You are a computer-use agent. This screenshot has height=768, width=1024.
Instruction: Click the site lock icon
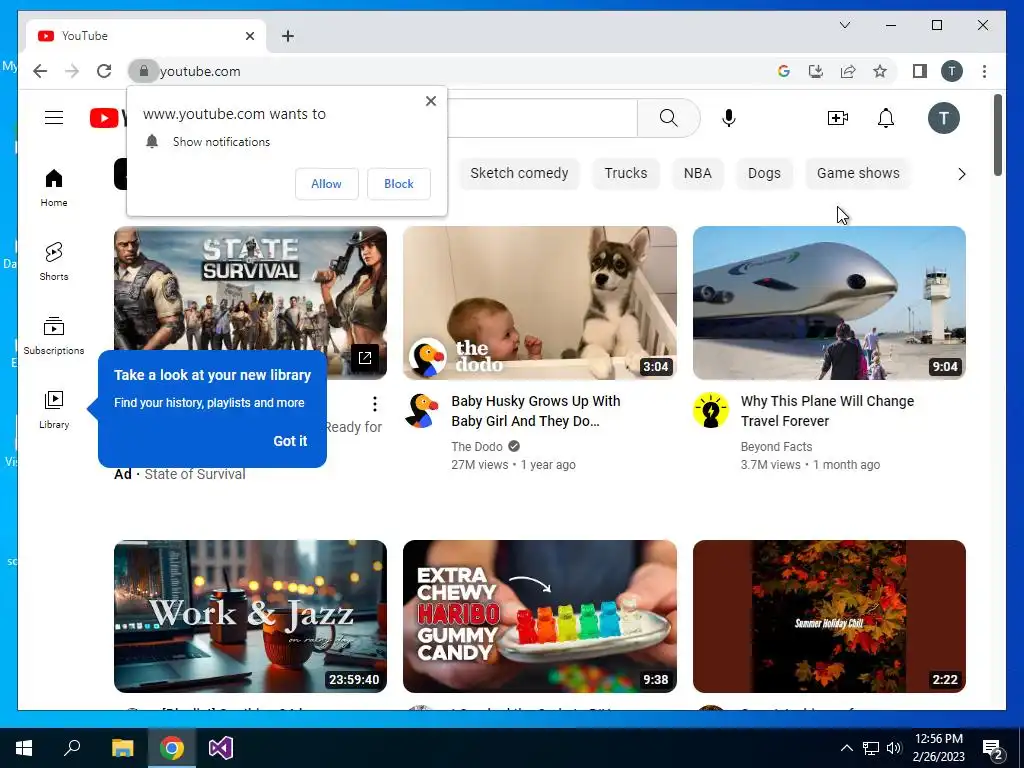[x=144, y=71]
